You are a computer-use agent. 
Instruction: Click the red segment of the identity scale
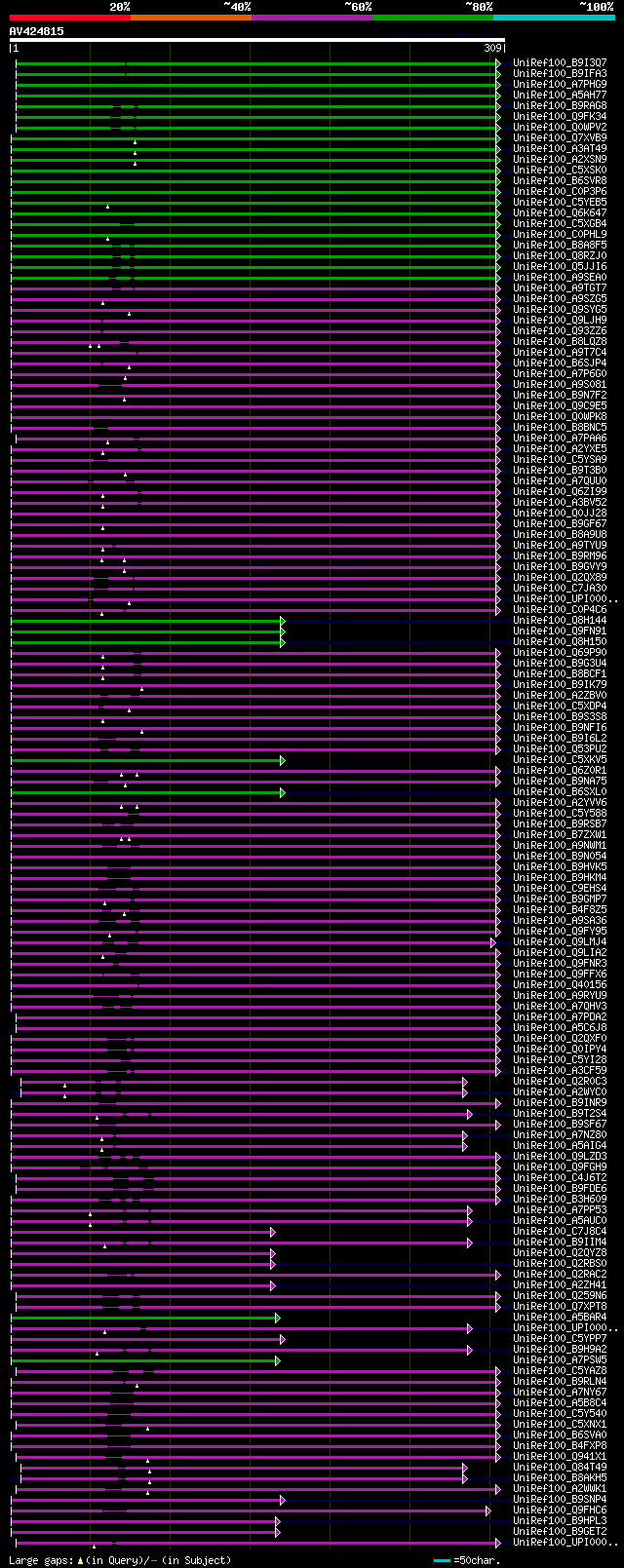point(70,18)
